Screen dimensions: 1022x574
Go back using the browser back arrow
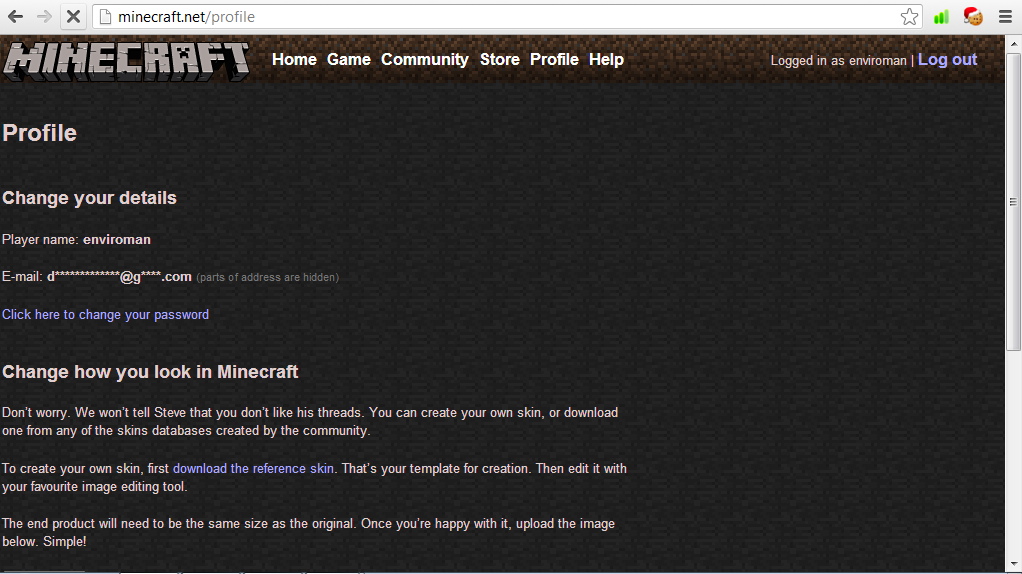pos(16,16)
